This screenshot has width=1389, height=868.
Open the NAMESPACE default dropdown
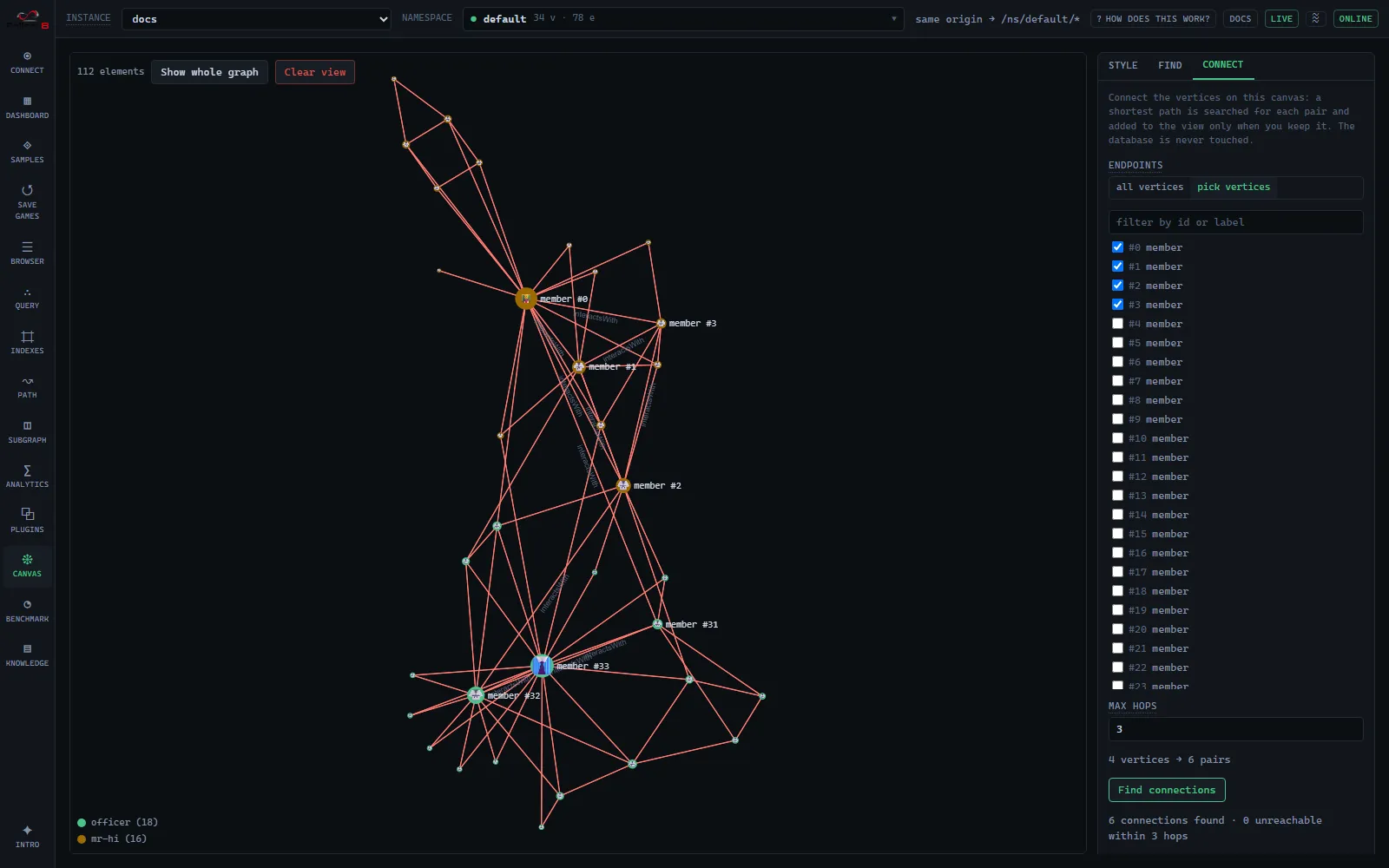[683, 19]
